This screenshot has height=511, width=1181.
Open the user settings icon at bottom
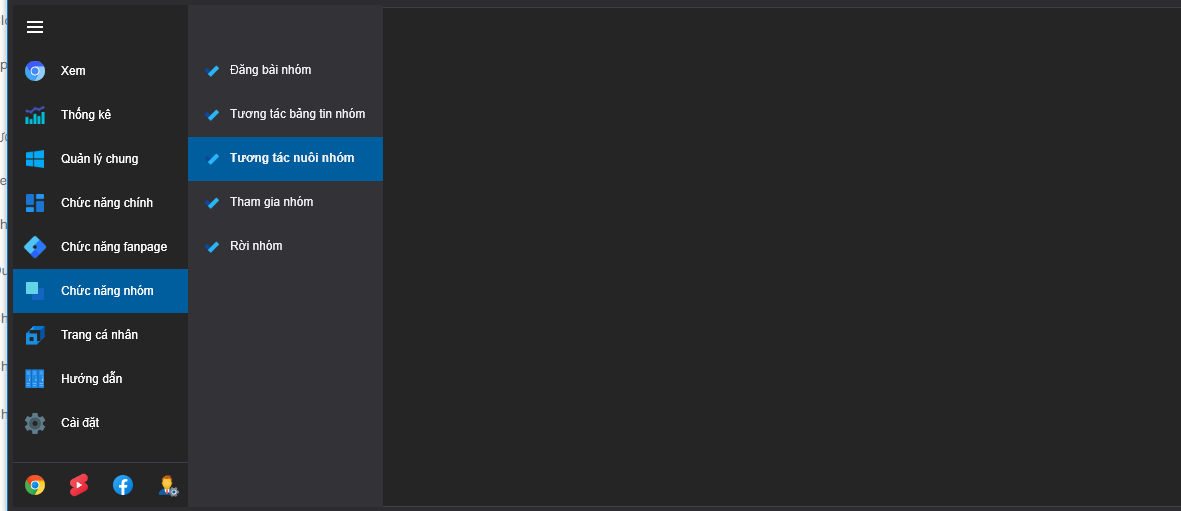(x=167, y=486)
